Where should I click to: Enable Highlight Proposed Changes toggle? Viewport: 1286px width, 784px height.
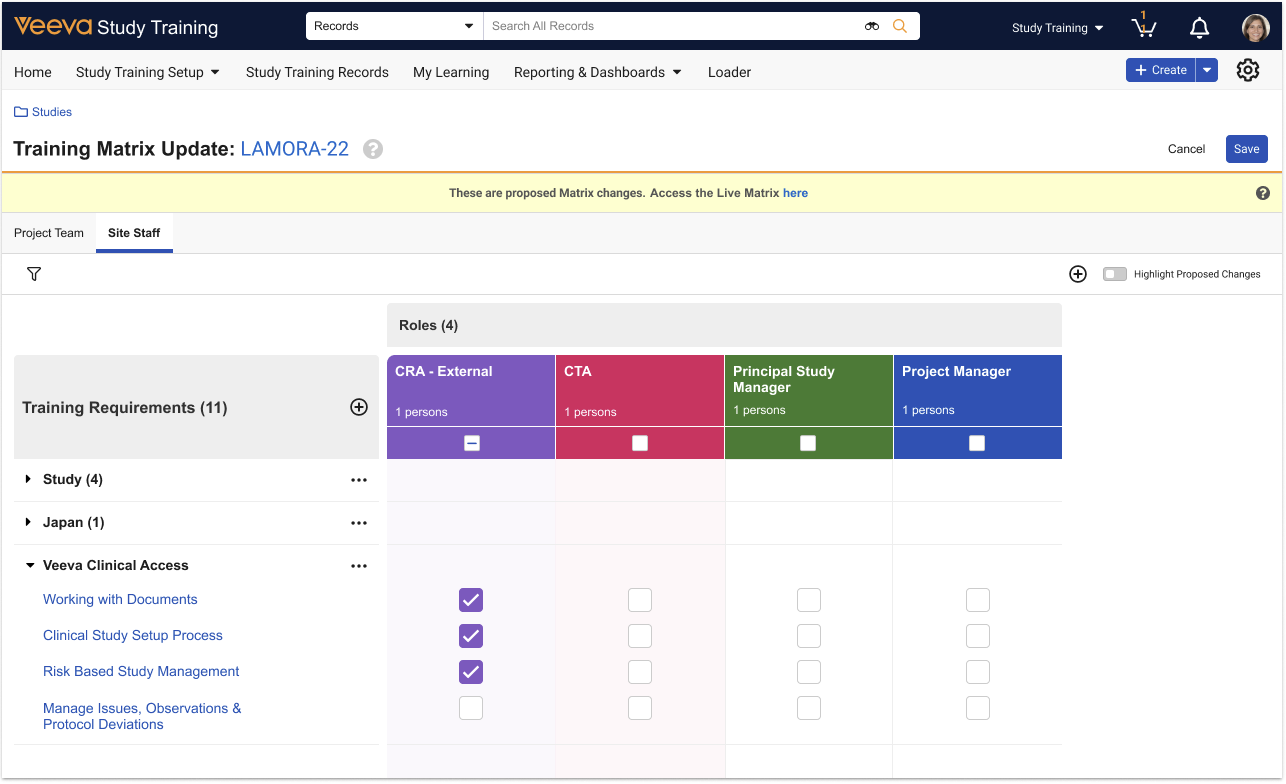1114,274
